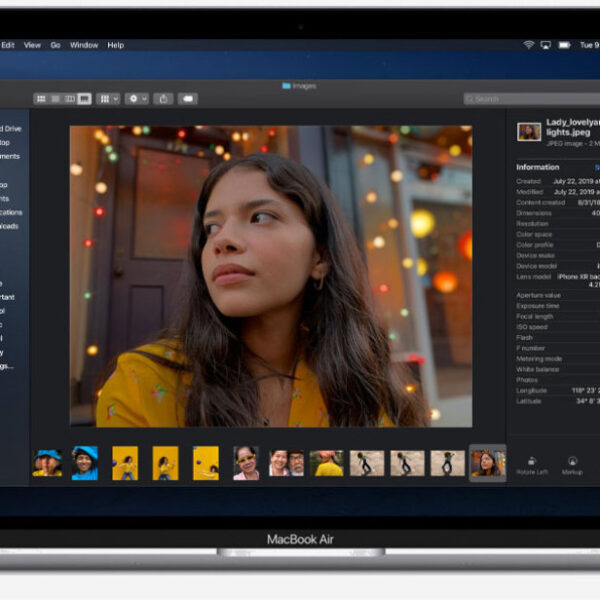Click the Markup quick action
This screenshot has width=600, height=600.
[x=572, y=466]
